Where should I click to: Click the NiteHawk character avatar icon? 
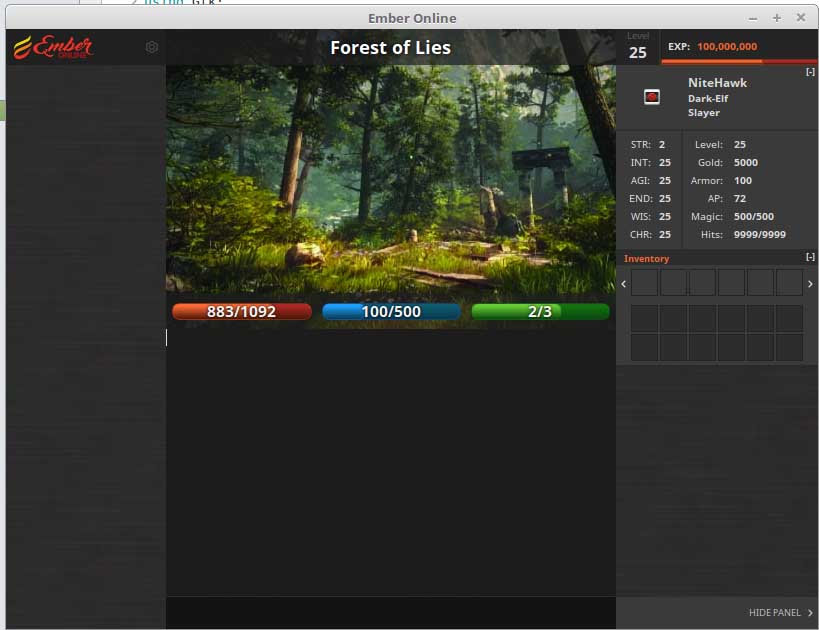(x=652, y=97)
